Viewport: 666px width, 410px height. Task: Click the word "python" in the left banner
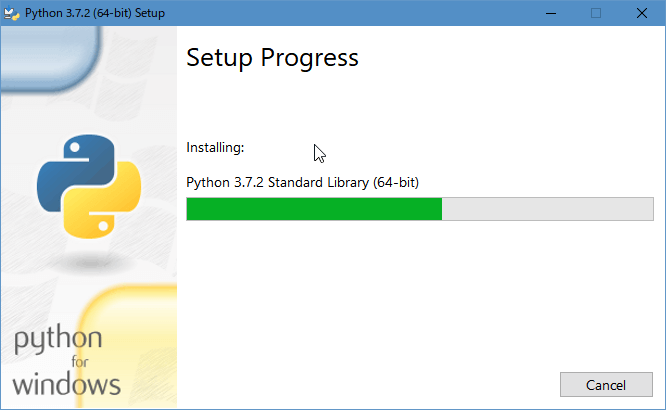(x=57, y=342)
